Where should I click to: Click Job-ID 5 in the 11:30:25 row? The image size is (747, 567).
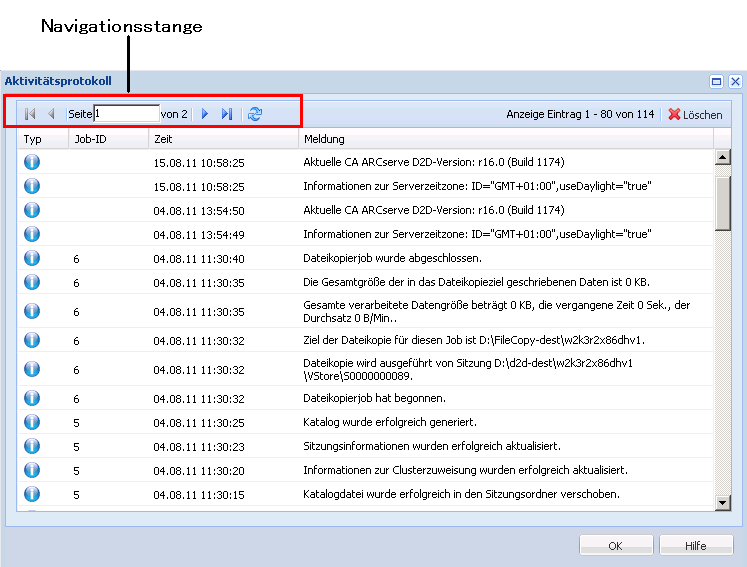pos(76,423)
